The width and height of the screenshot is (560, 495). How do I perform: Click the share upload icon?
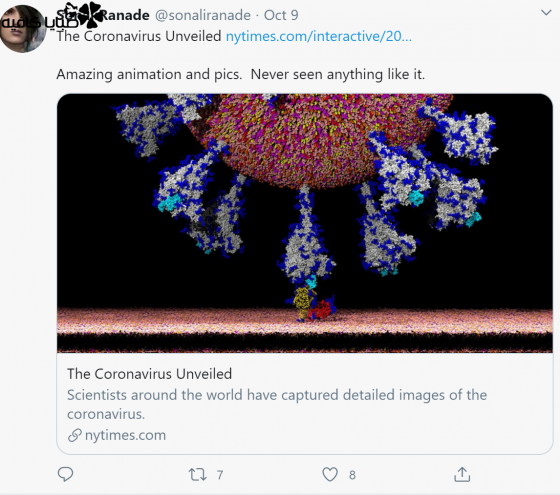[462, 474]
